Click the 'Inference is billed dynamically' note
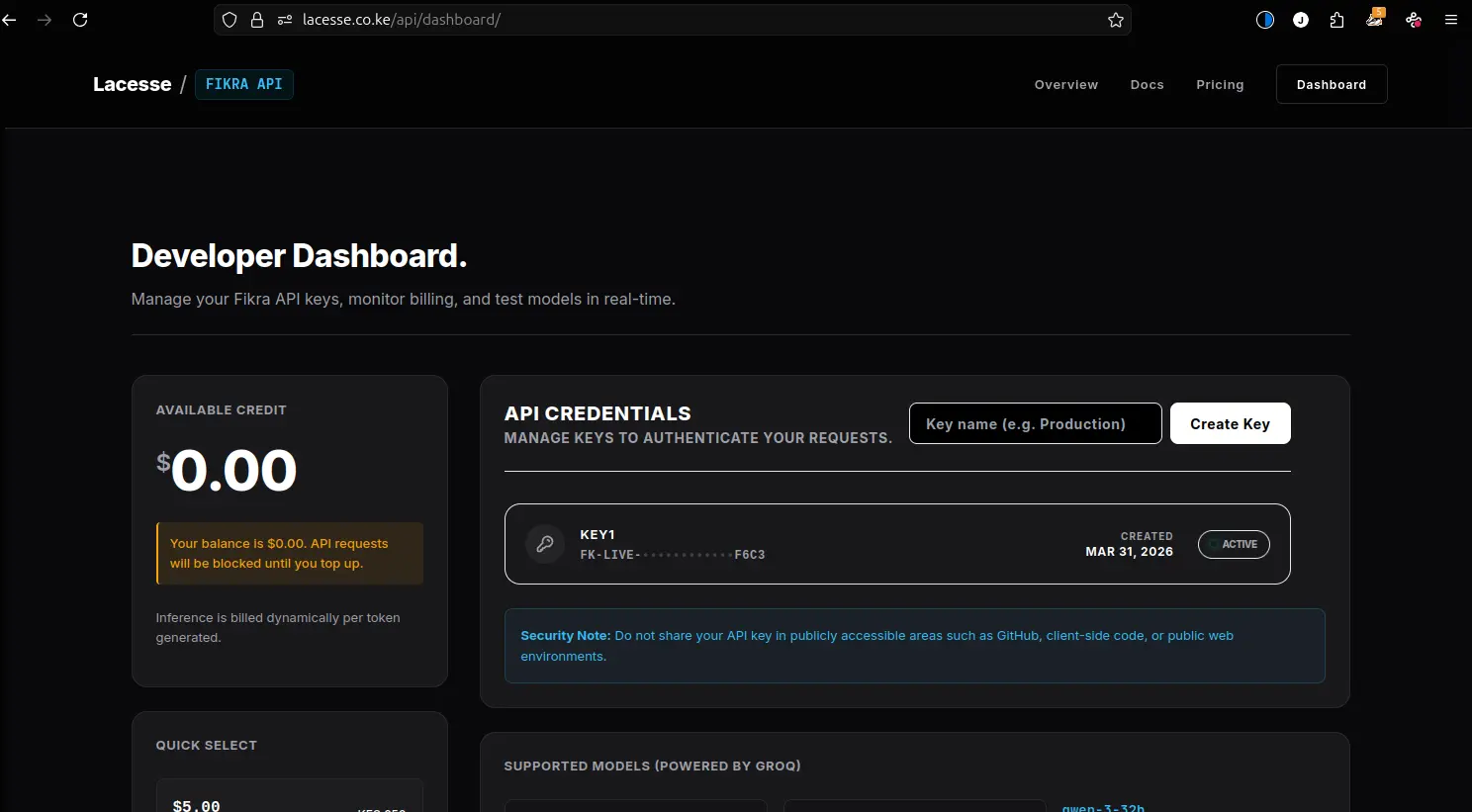The width and height of the screenshot is (1472, 812). click(278, 628)
